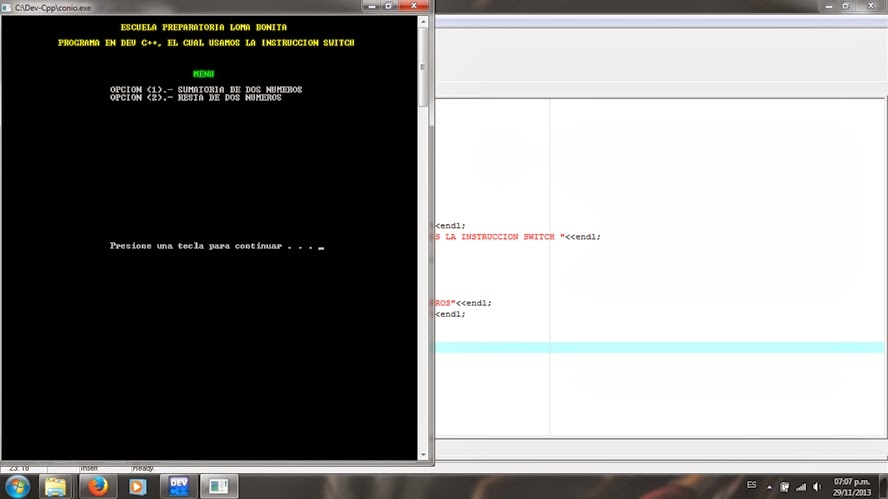Viewport: 888px width, 499px height.
Task: Restore down the Dev-C++ editor window
Action: (x=846, y=6)
